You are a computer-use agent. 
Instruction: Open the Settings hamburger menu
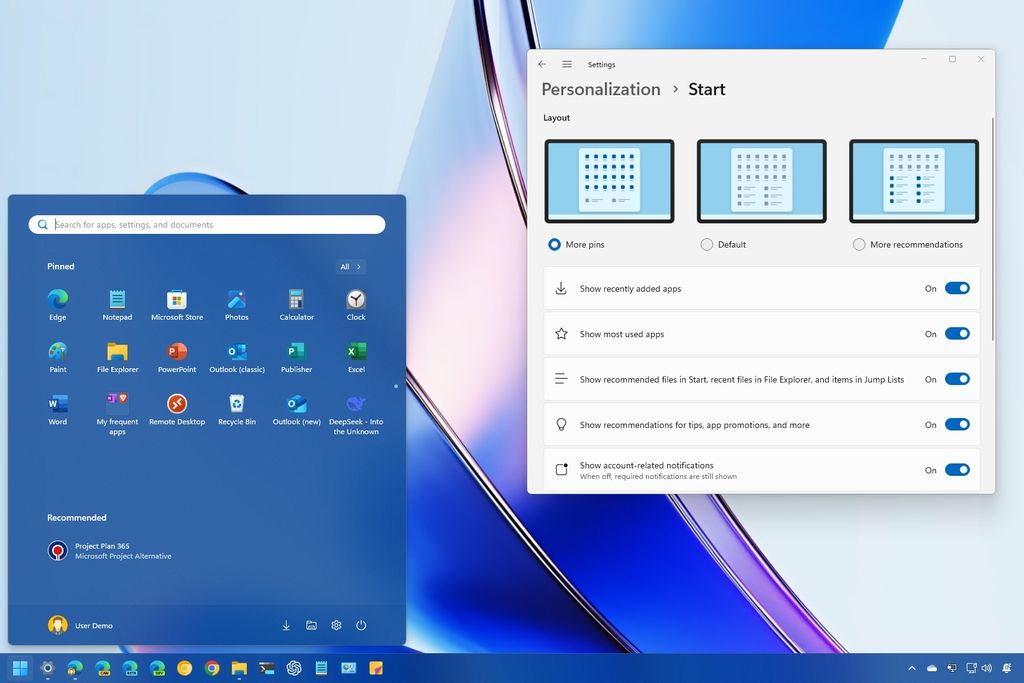[x=567, y=63]
